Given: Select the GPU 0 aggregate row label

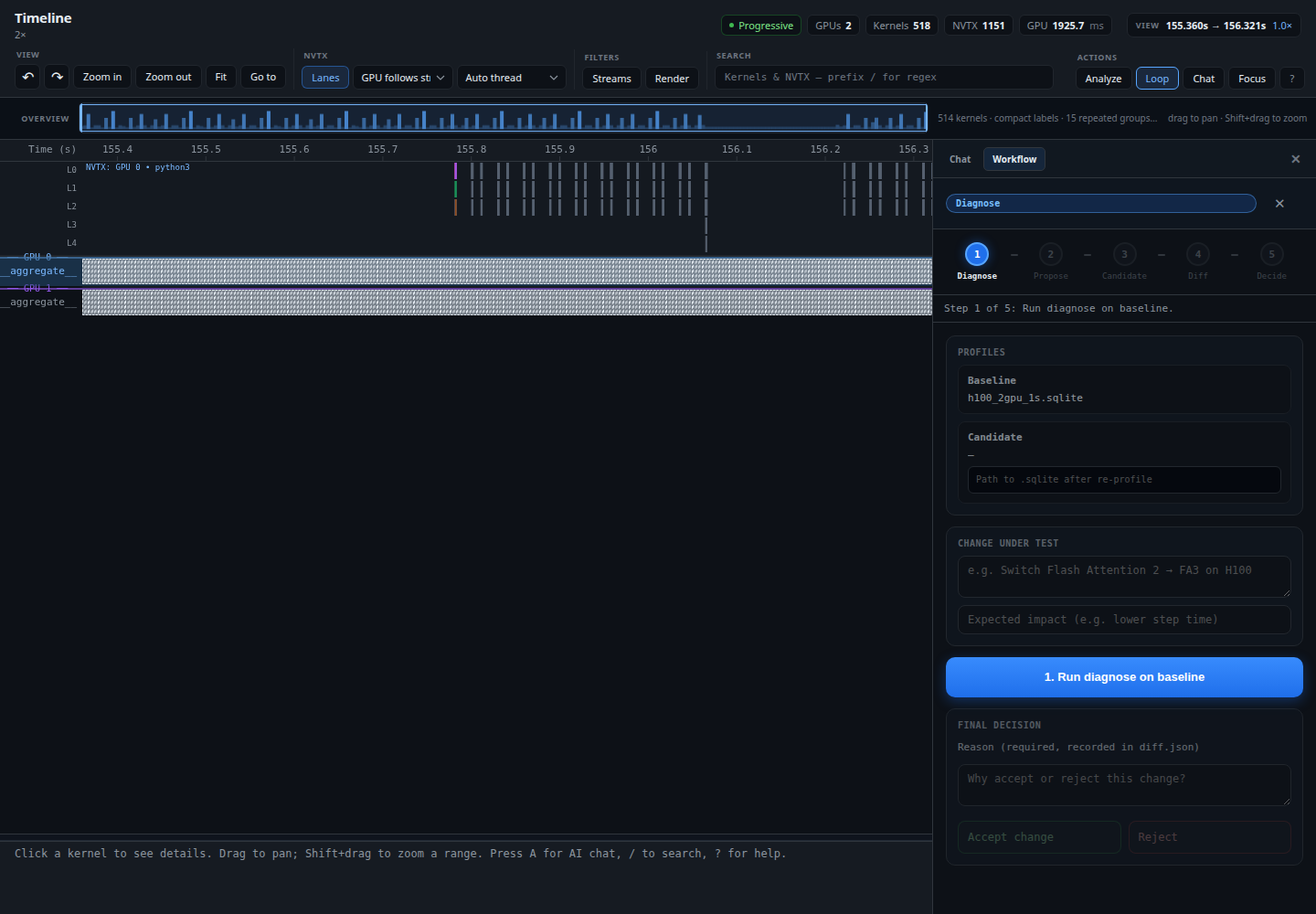Looking at the screenshot, I should click(x=38, y=271).
